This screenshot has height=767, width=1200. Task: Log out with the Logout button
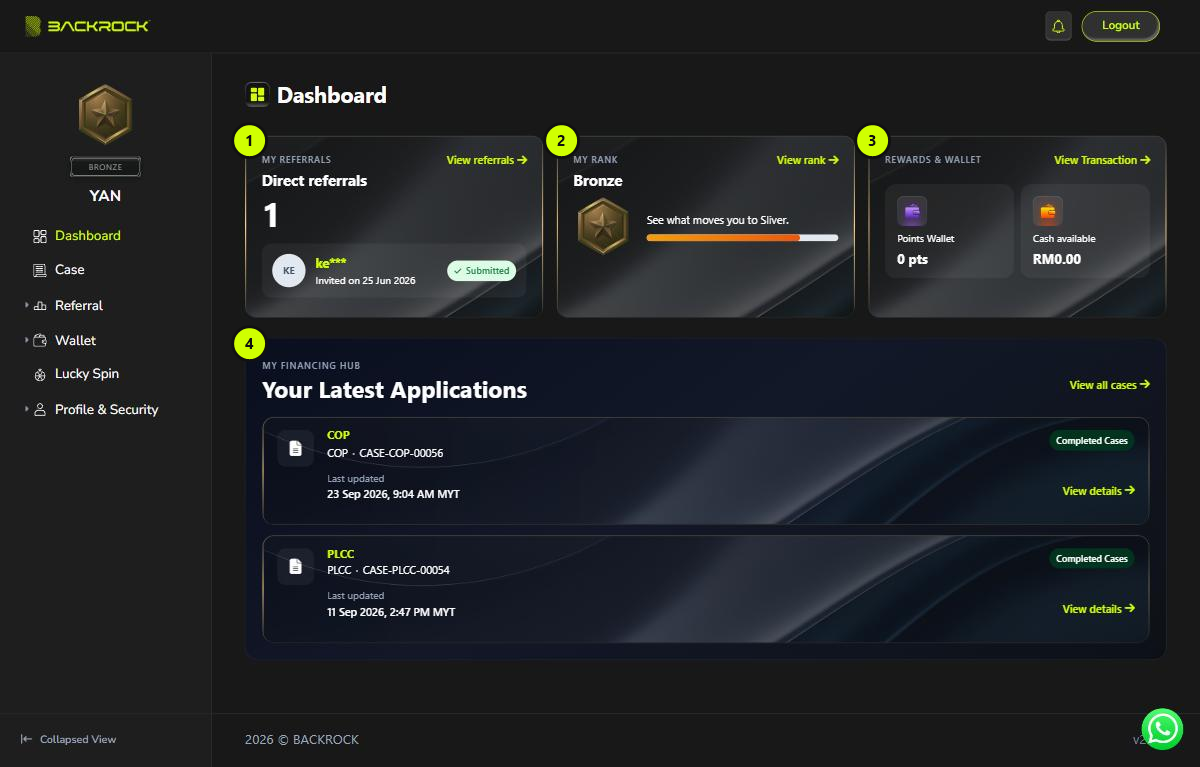pyautogui.click(x=1120, y=26)
